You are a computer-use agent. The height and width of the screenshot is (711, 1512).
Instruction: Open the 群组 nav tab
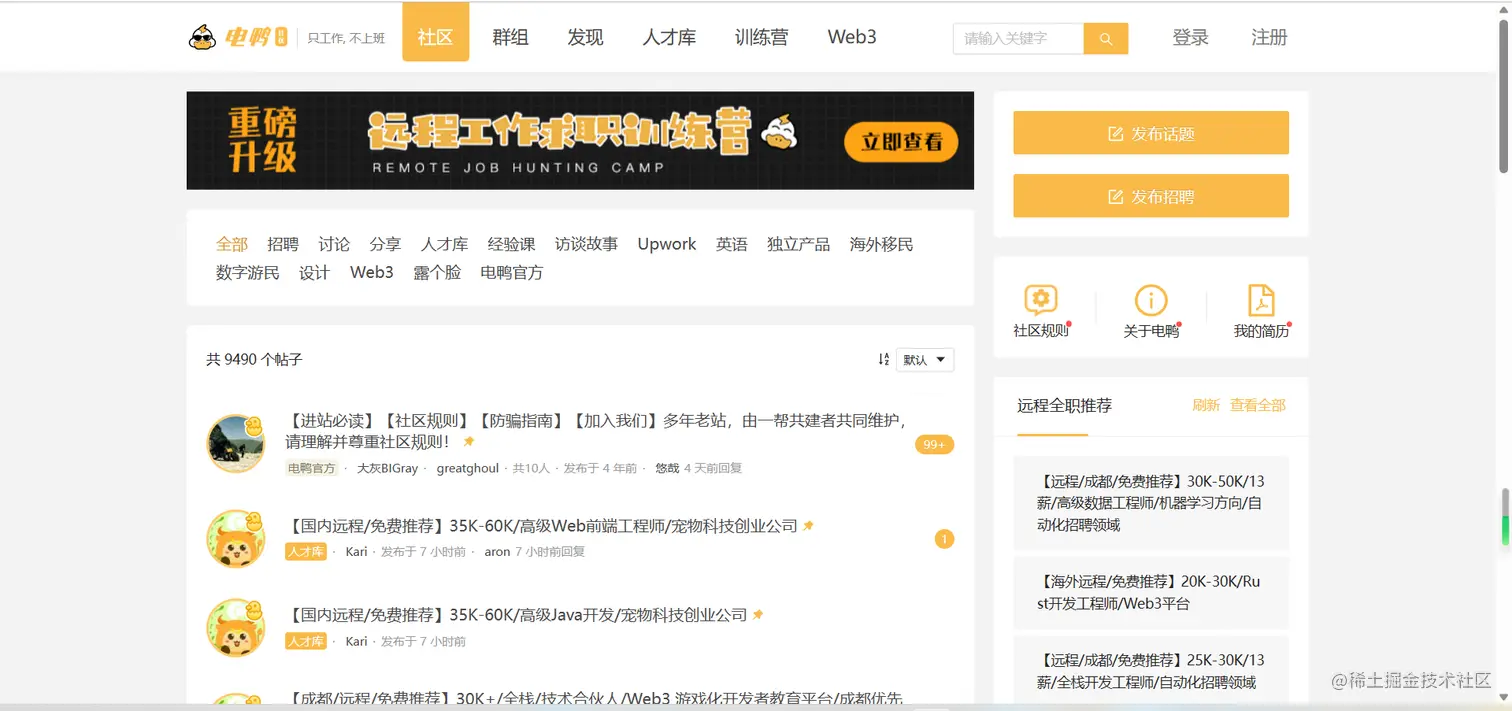pos(510,37)
